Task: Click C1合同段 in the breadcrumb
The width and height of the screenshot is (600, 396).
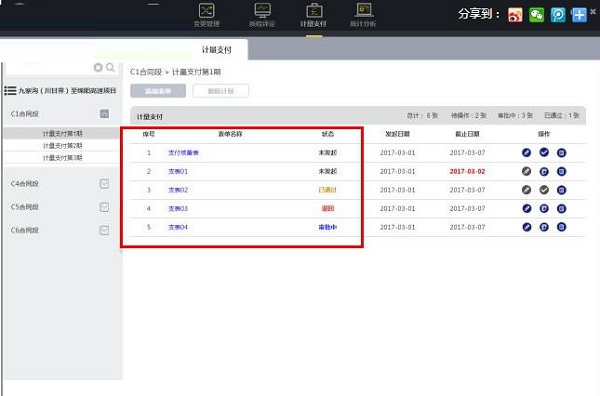Action: (146, 72)
